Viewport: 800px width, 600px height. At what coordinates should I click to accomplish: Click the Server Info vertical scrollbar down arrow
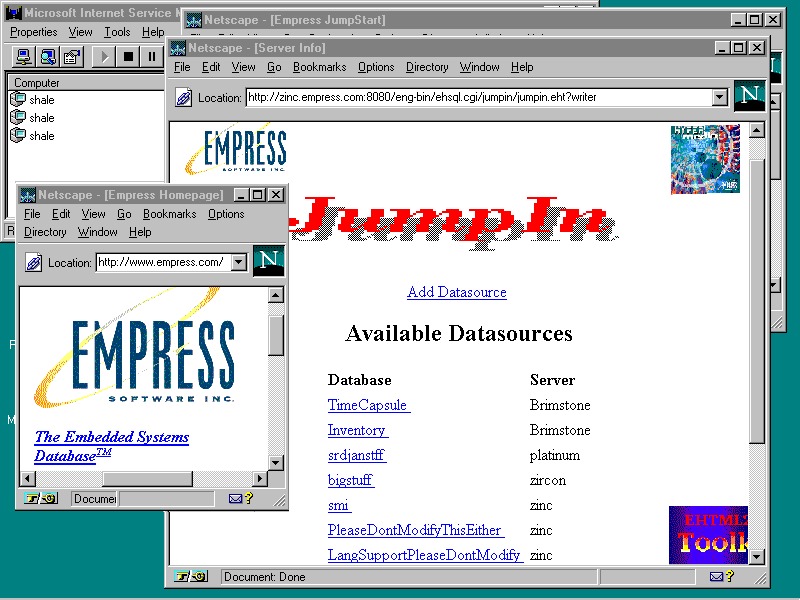tap(757, 557)
